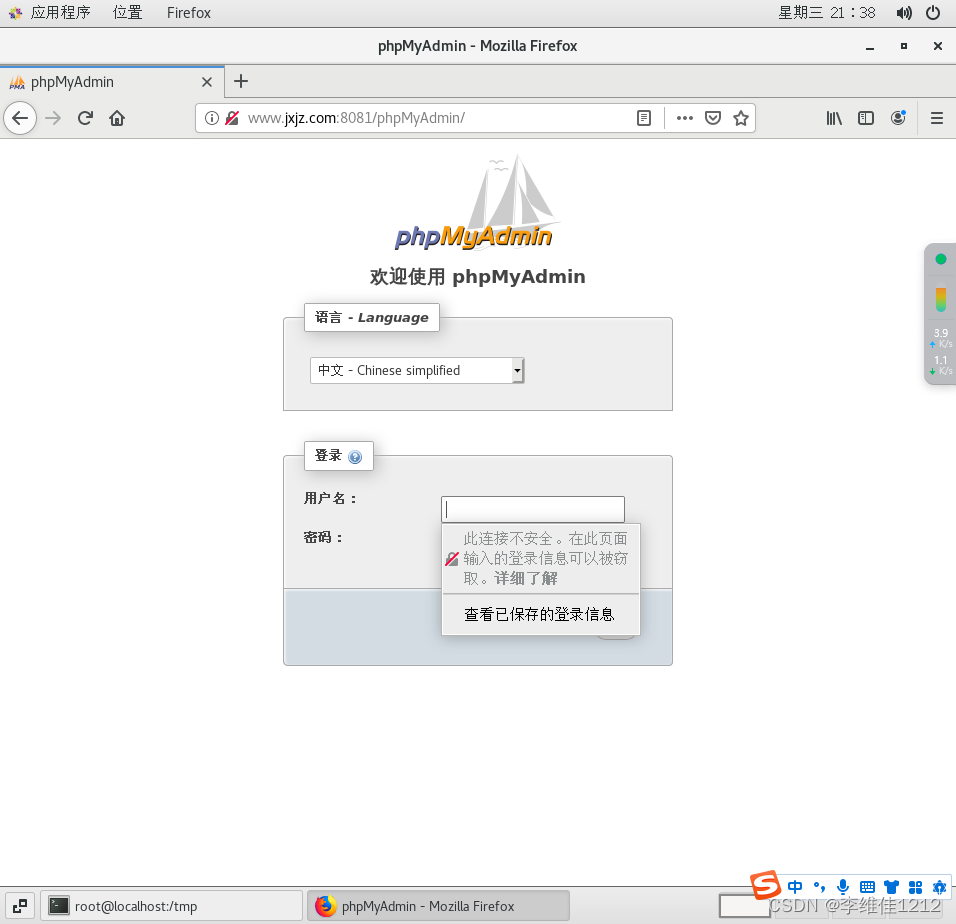Select the phpMyAdmin browser tab
The height and width of the screenshot is (924, 956).
[x=112, y=82]
